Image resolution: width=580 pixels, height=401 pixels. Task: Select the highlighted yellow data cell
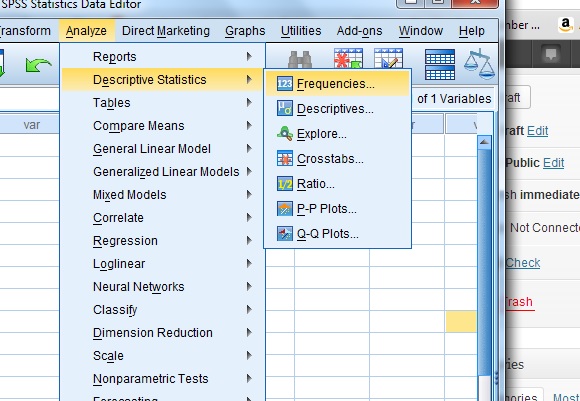[x=461, y=321]
